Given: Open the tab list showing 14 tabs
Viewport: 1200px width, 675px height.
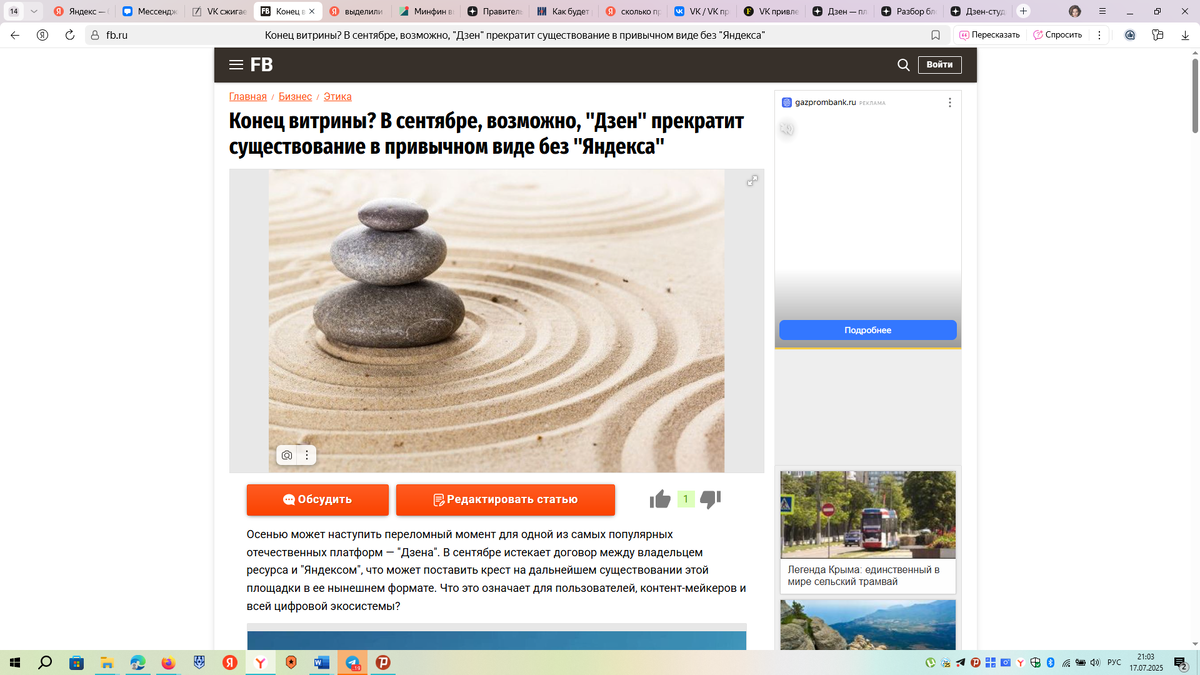Looking at the screenshot, I should pos(14,11).
